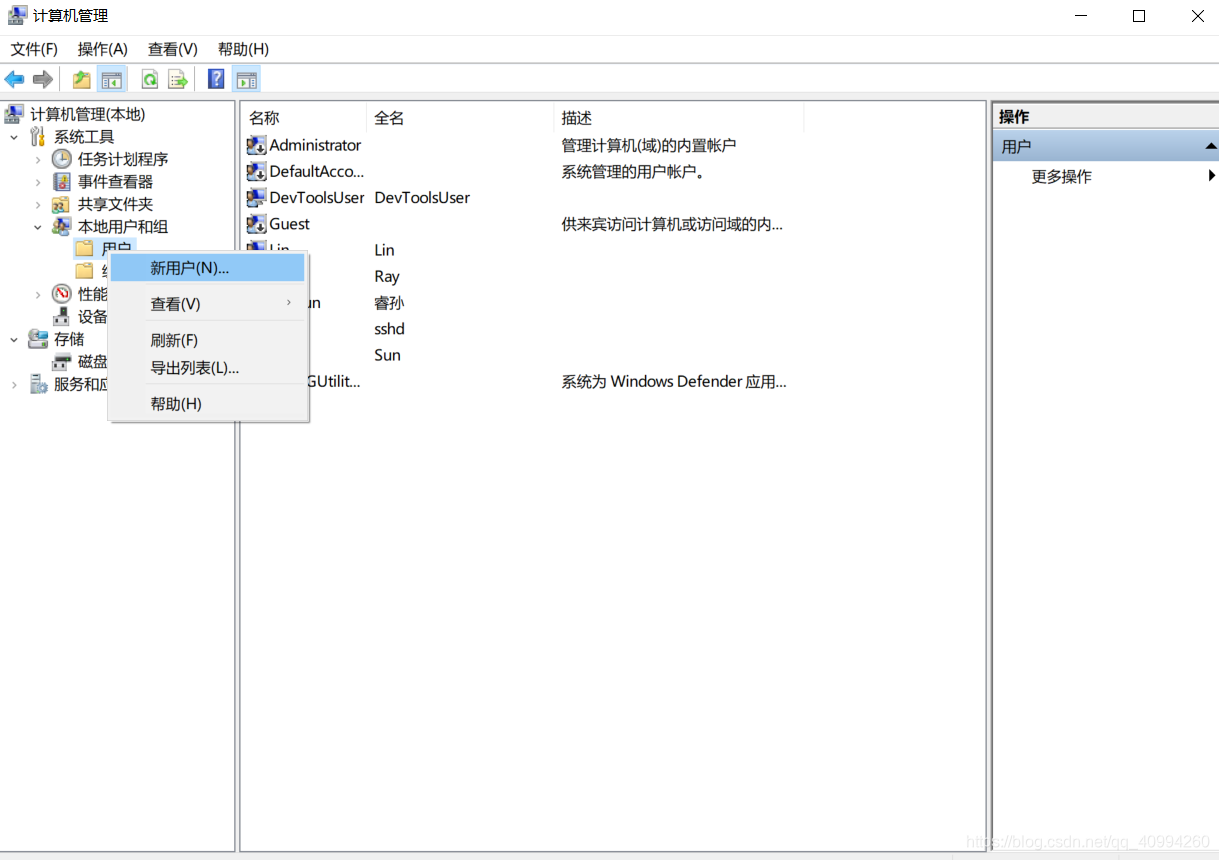Select the 任务计划程序 tree label
Viewport: 1219px width, 860px height.
click(x=123, y=159)
